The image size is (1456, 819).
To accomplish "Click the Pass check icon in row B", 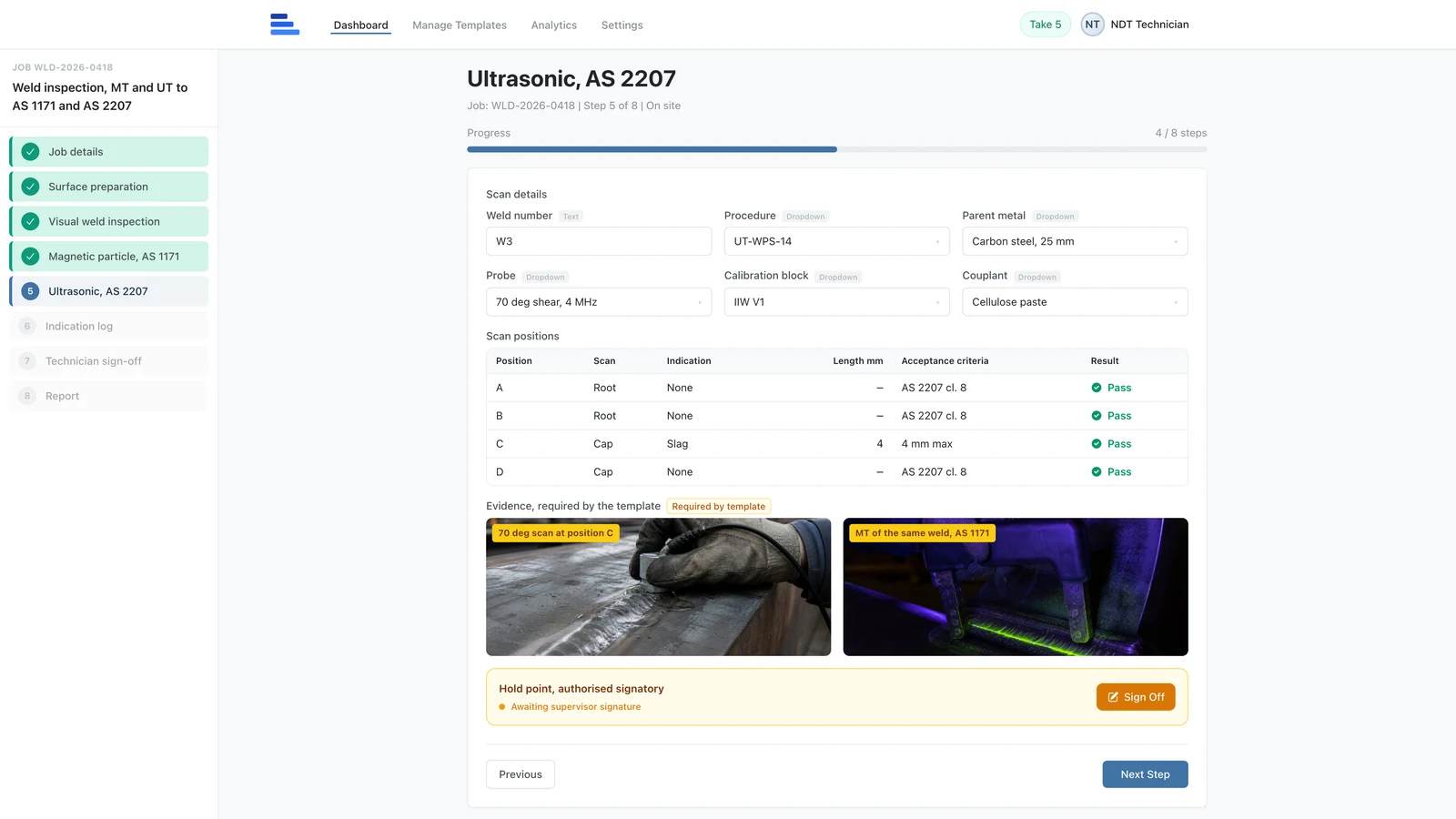I will (1097, 416).
